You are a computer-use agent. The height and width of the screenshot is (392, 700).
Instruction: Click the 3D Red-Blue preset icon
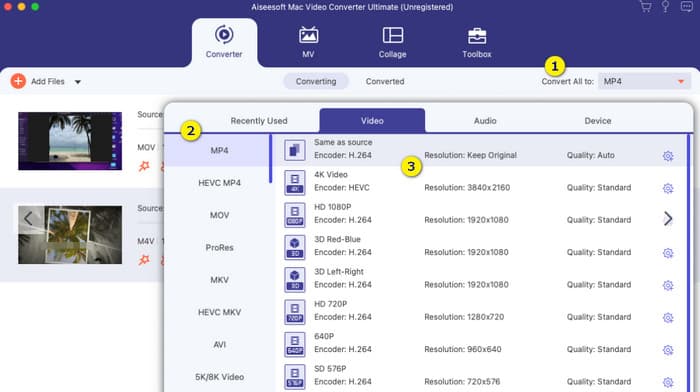pos(295,247)
